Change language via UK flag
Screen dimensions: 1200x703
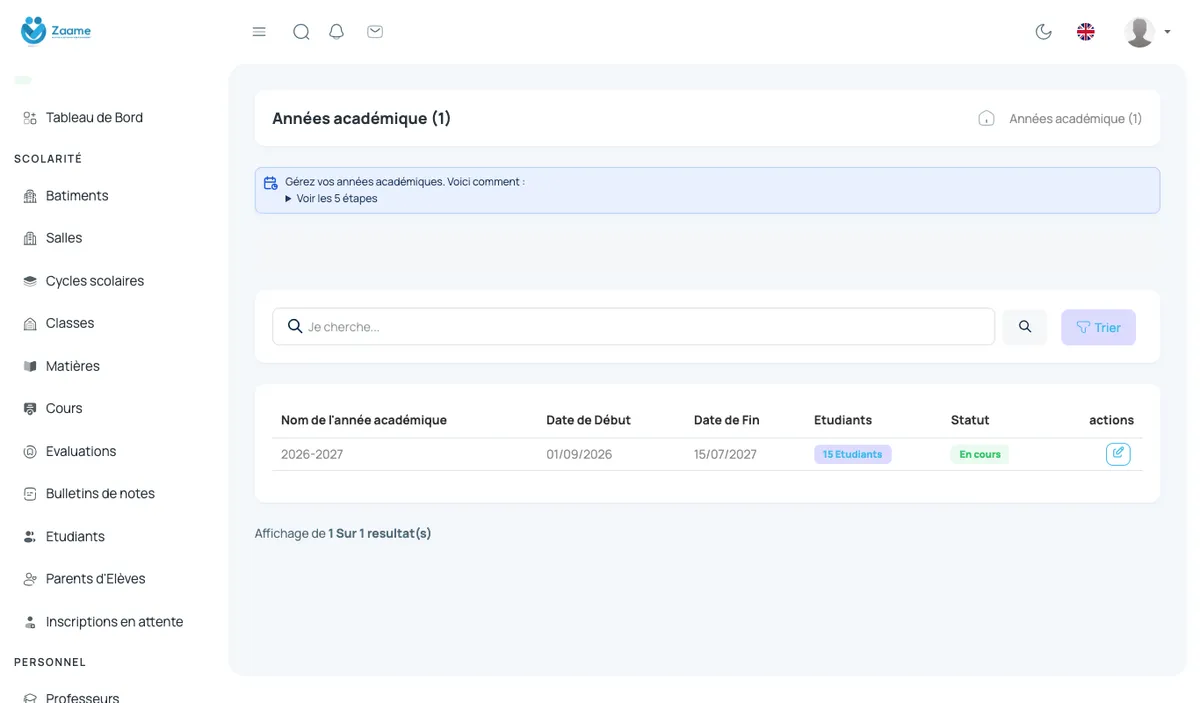click(1086, 32)
